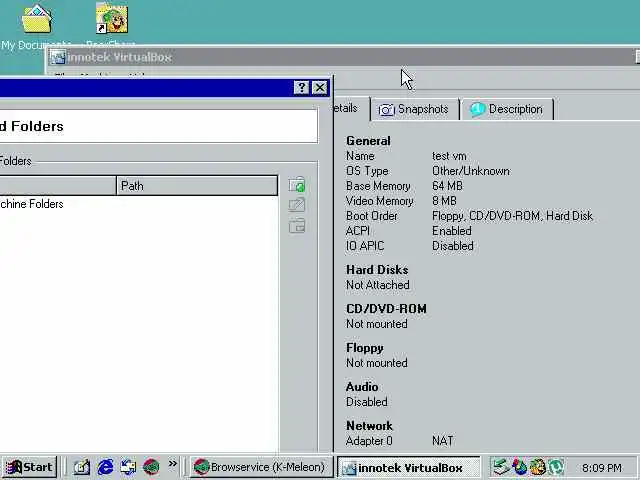Click the ACPI 'Enabled' value
The width and height of the screenshot is (640, 480).
point(452,231)
